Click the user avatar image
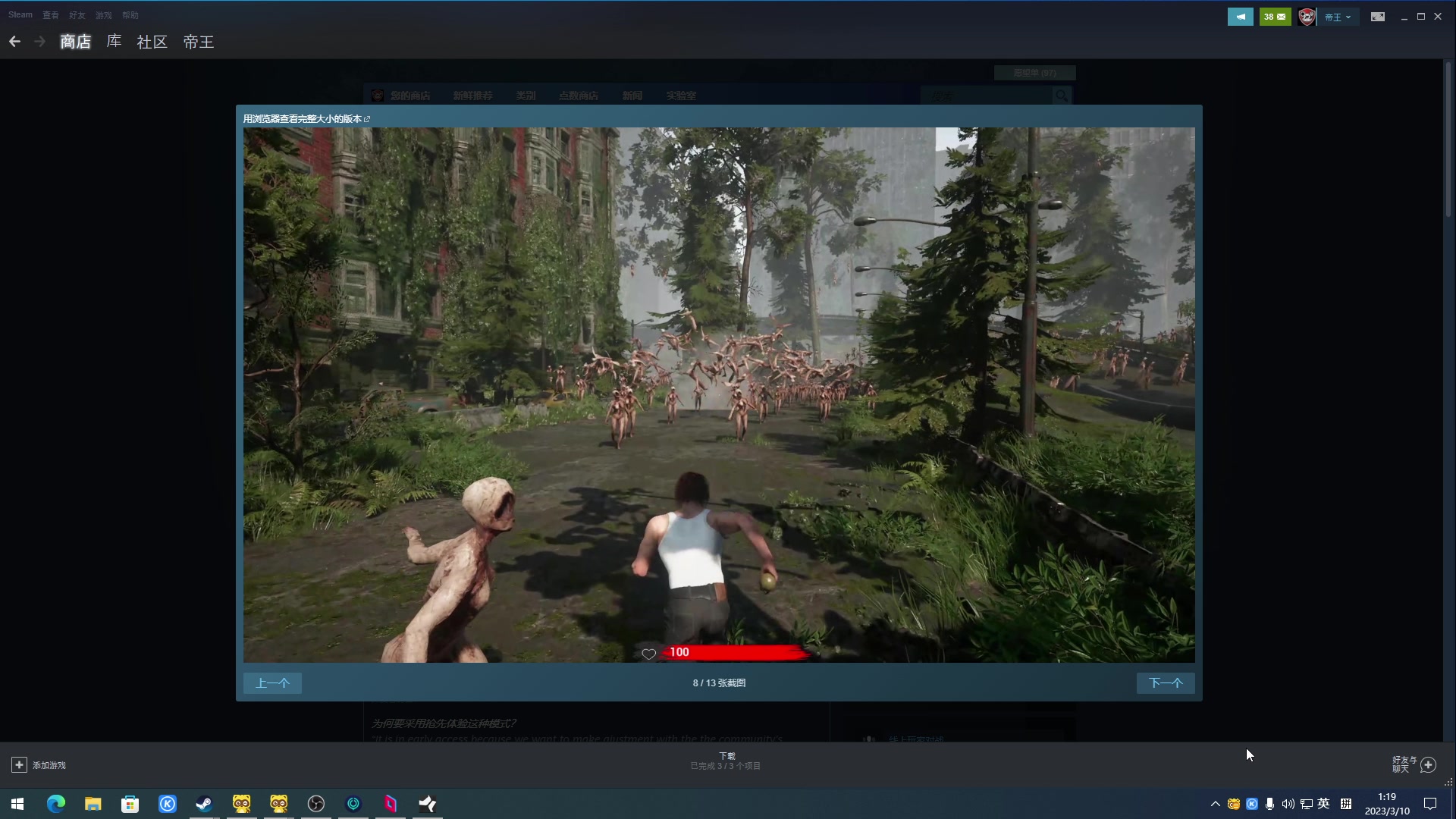 click(1307, 17)
